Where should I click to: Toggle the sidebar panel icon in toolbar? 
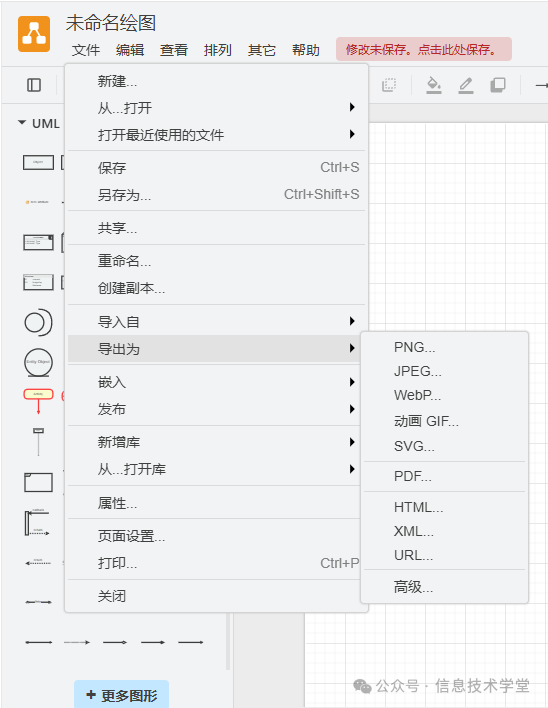pos(34,85)
